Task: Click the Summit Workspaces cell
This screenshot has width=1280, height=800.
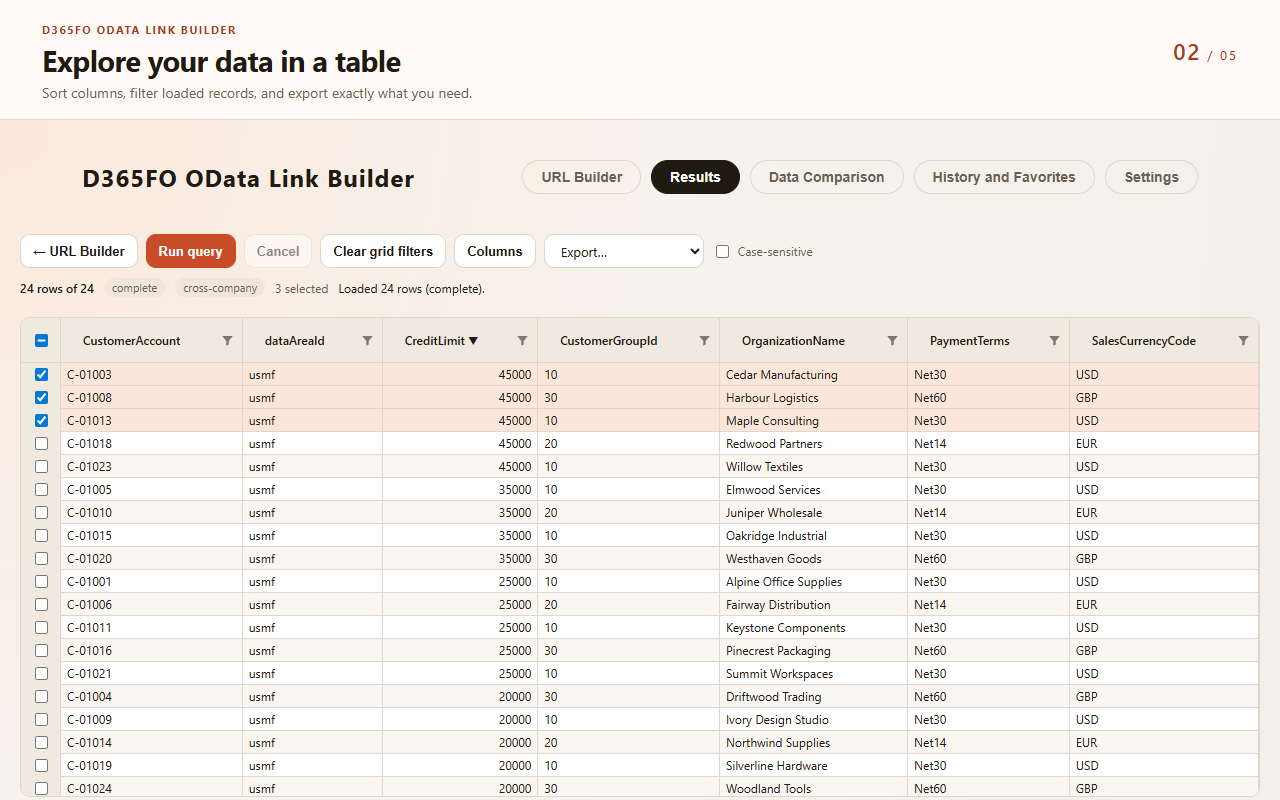Action: pyautogui.click(x=813, y=674)
